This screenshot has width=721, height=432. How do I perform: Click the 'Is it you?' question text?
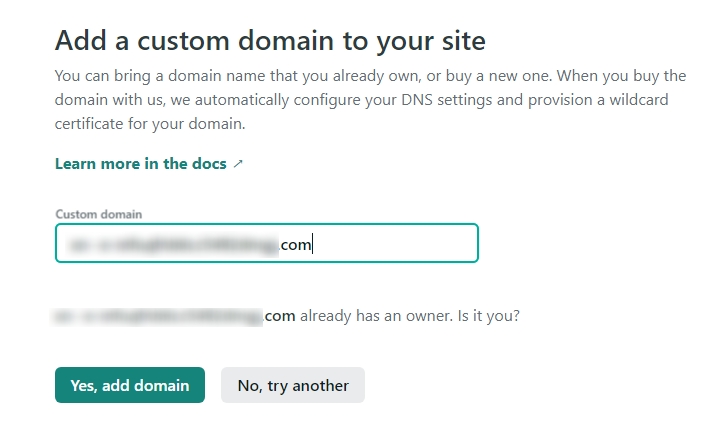[488, 316]
